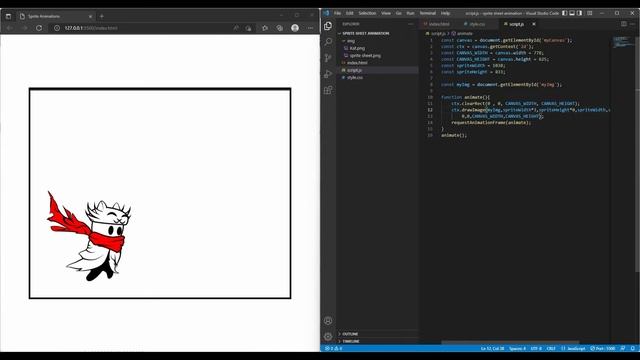Select the JavaScript language mode in the status bar
Image resolution: width=640 pixels, height=360 pixels.
(x=573, y=349)
